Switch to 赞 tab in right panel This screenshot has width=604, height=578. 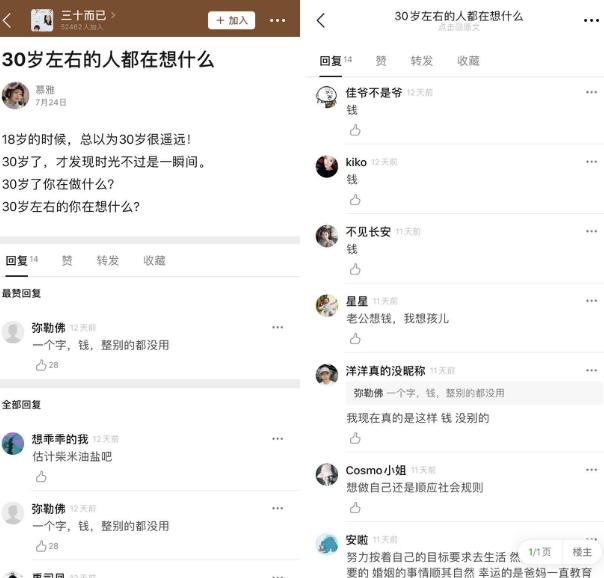[381, 61]
